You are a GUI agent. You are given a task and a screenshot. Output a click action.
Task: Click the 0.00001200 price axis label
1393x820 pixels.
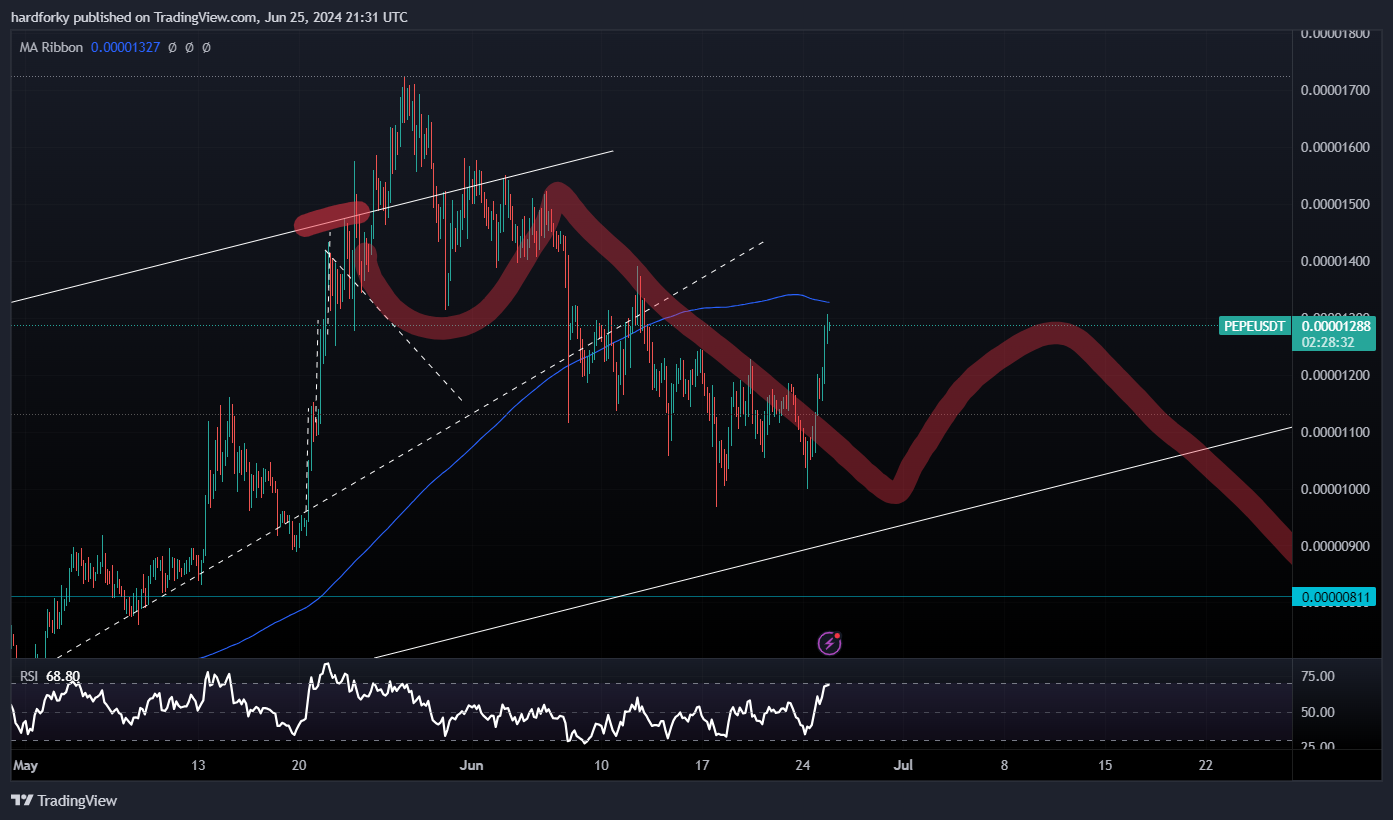tap(1335, 376)
